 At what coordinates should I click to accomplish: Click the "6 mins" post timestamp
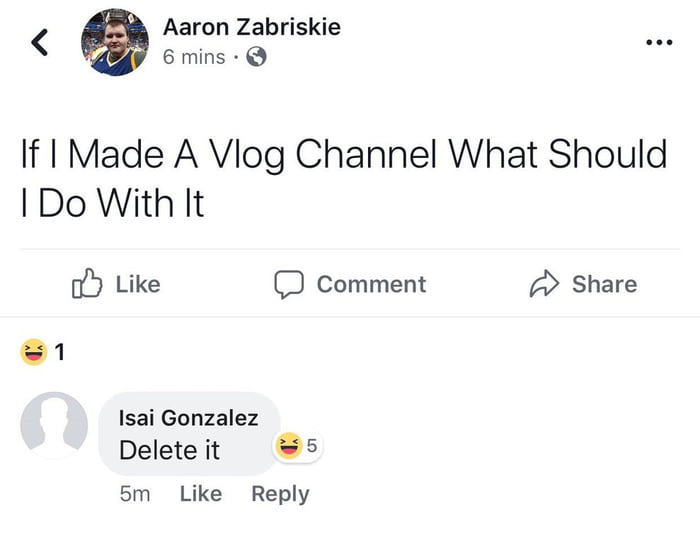click(x=194, y=57)
